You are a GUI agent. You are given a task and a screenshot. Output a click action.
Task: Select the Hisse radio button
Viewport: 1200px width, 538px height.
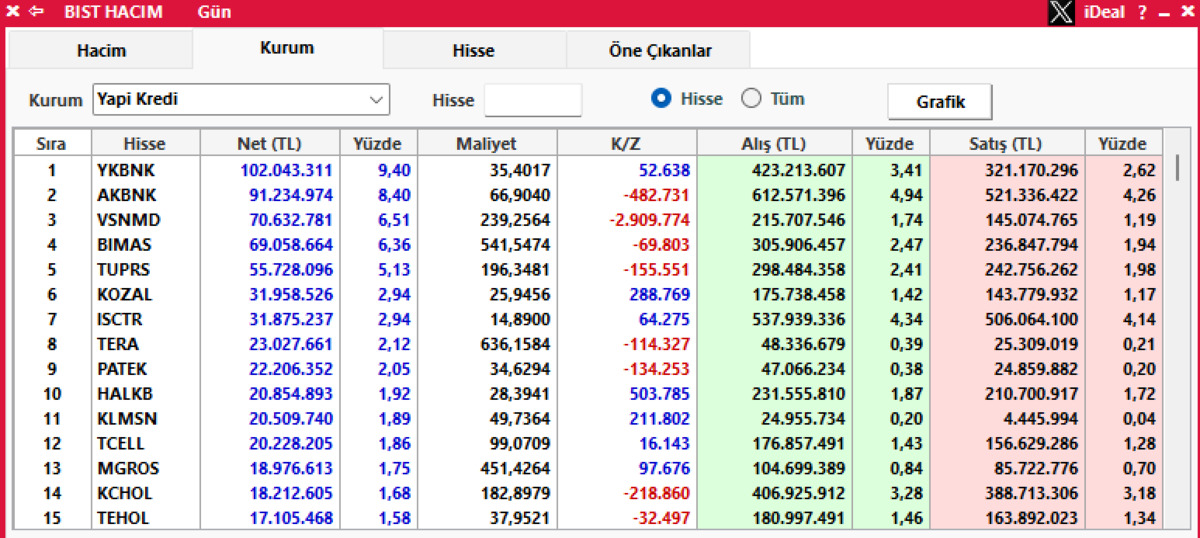click(x=660, y=99)
